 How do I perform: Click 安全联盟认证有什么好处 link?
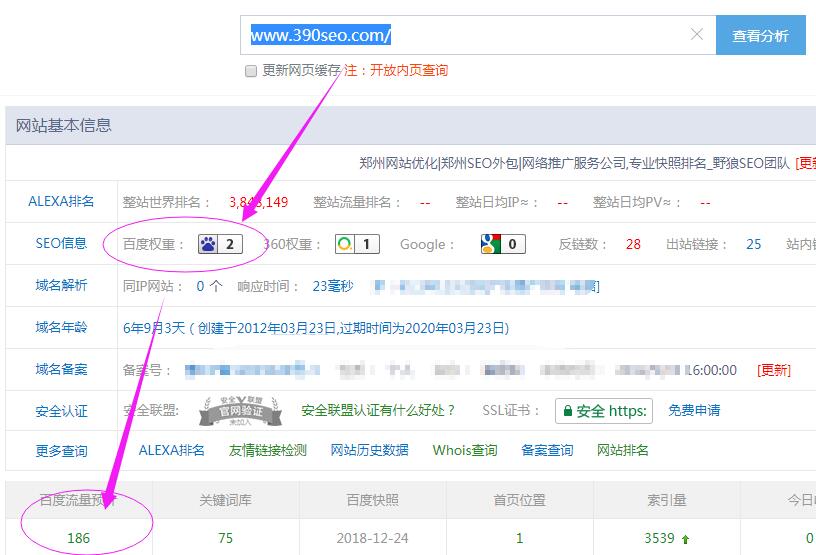pos(379,410)
